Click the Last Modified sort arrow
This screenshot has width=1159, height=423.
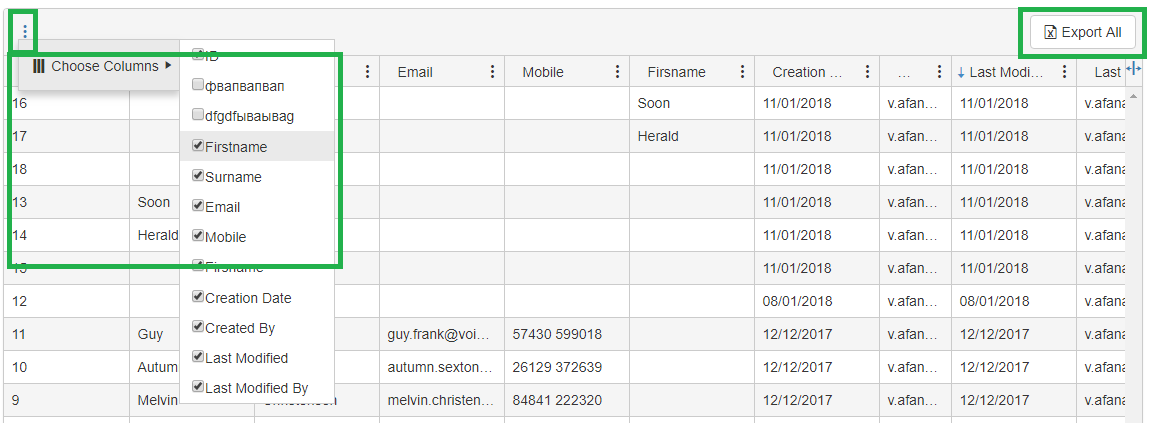click(x=961, y=72)
